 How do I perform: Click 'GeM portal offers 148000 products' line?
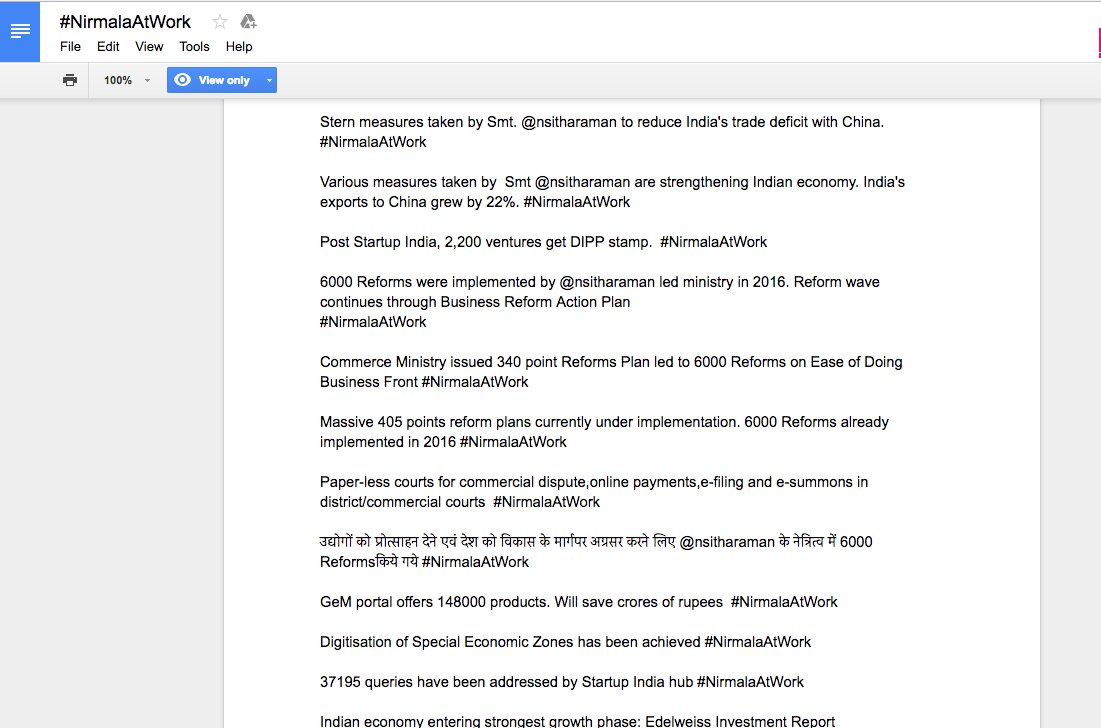click(x=579, y=602)
